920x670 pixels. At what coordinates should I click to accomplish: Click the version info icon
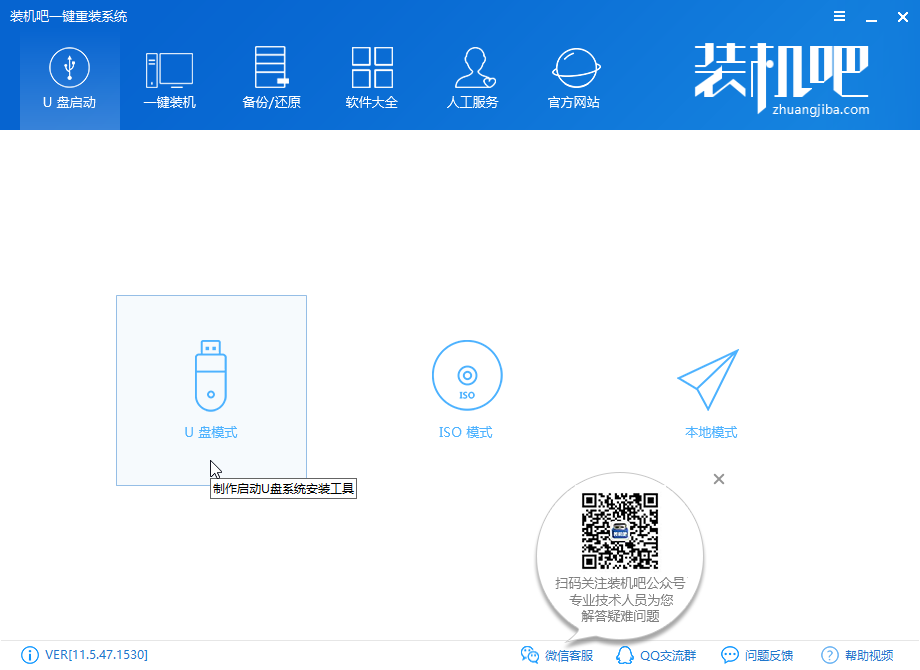click(29, 655)
